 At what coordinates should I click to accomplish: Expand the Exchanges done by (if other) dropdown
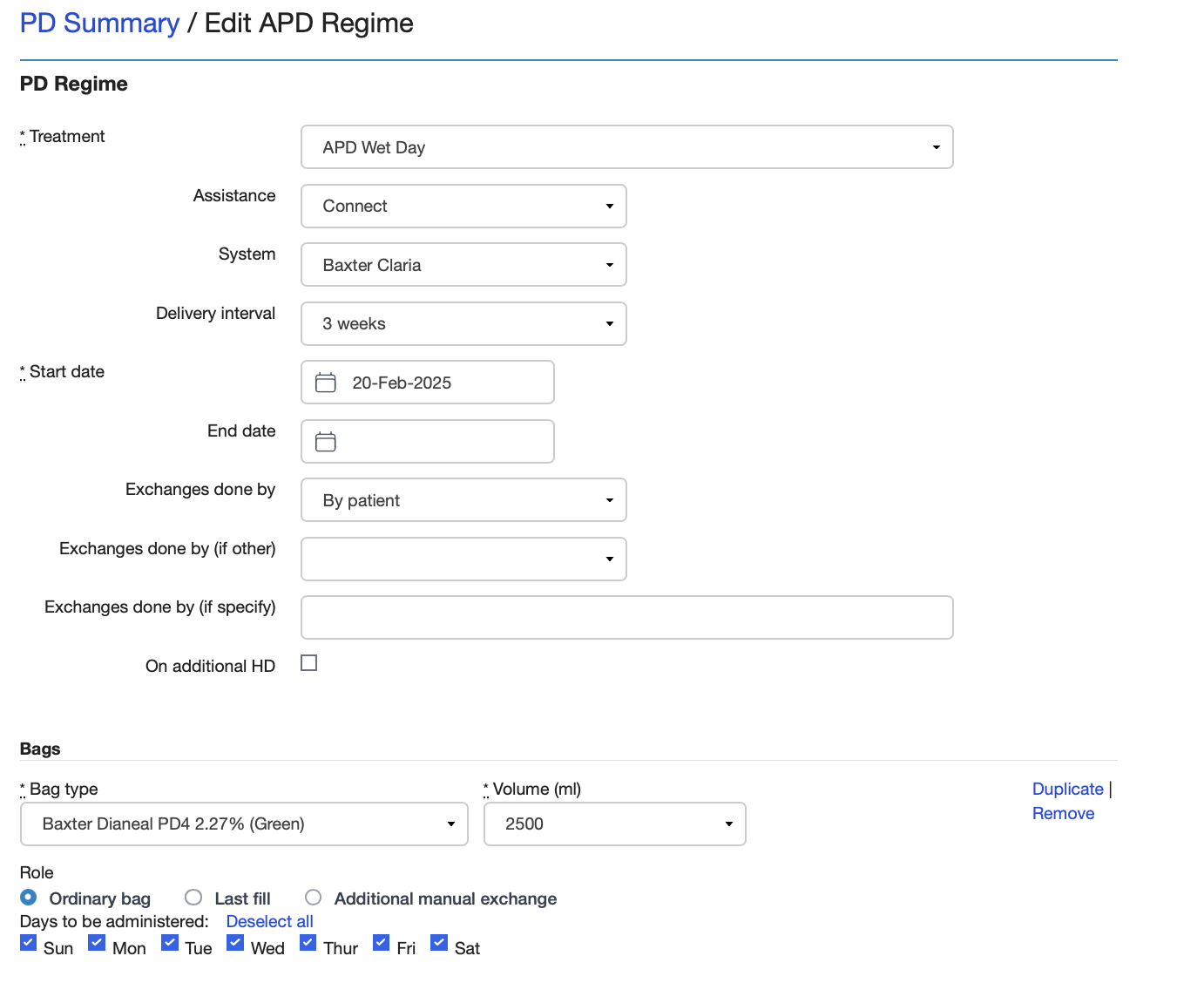coord(610,559)
